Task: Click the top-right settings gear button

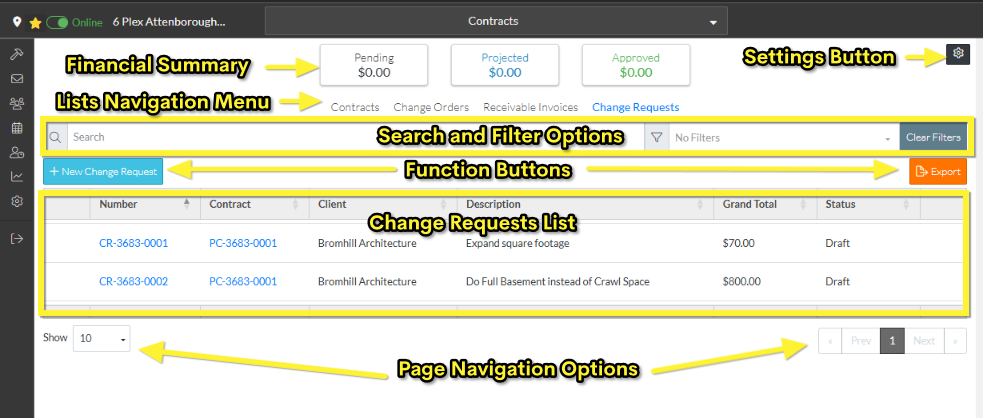Action: 958,54
